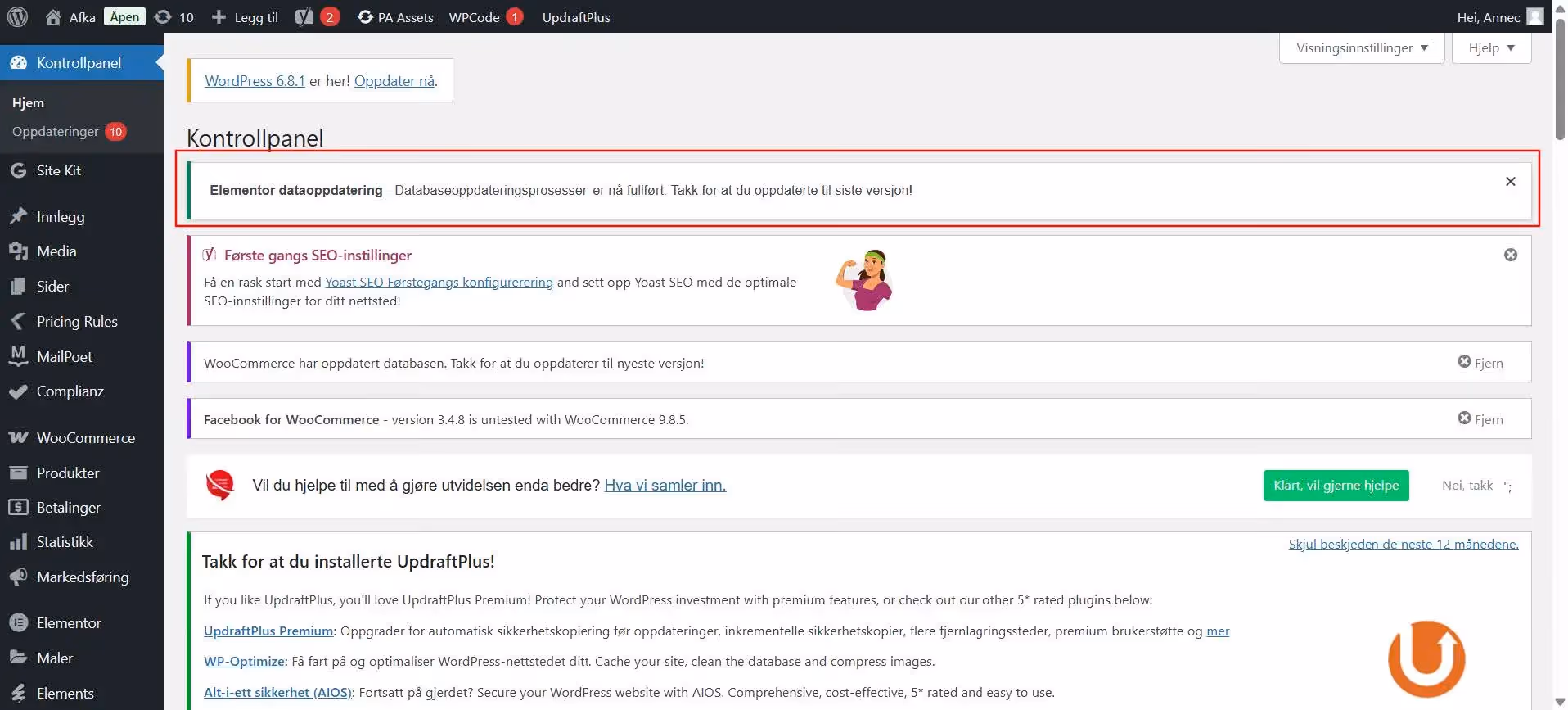1568x710 pixels.
Task: Click the Pricing Rules icon
Action: pos(18,321)
